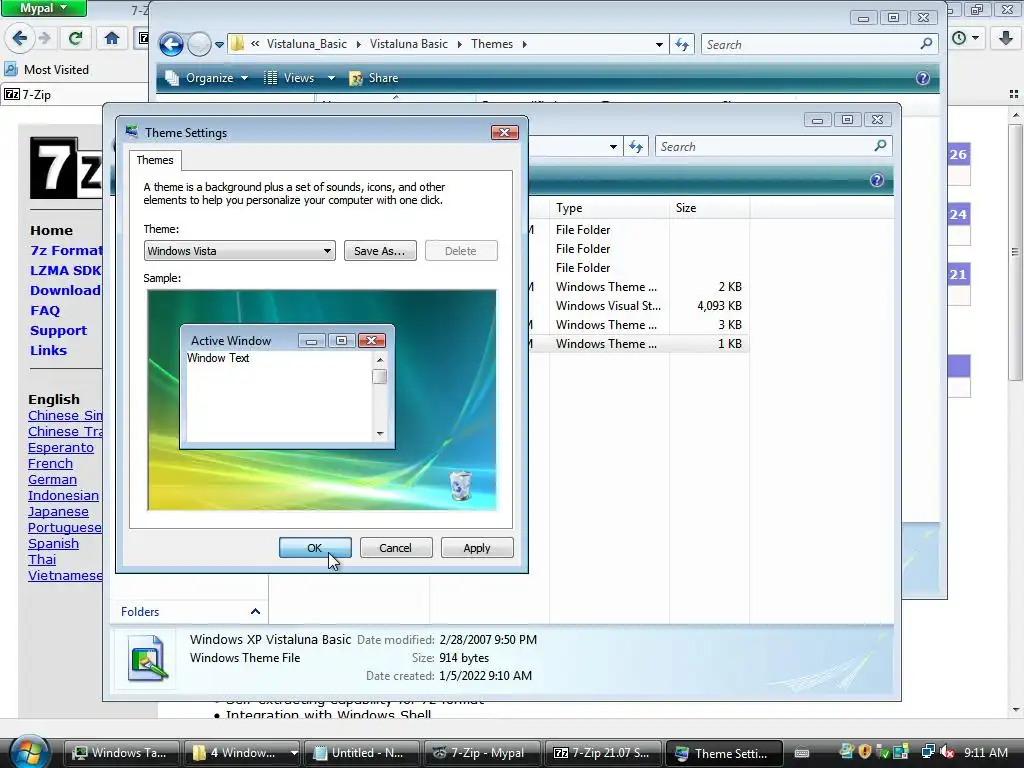This screenshot has width=1024, height=768.
Task: Click the keyboard icon beside the system tray
Action: point(802,753)
